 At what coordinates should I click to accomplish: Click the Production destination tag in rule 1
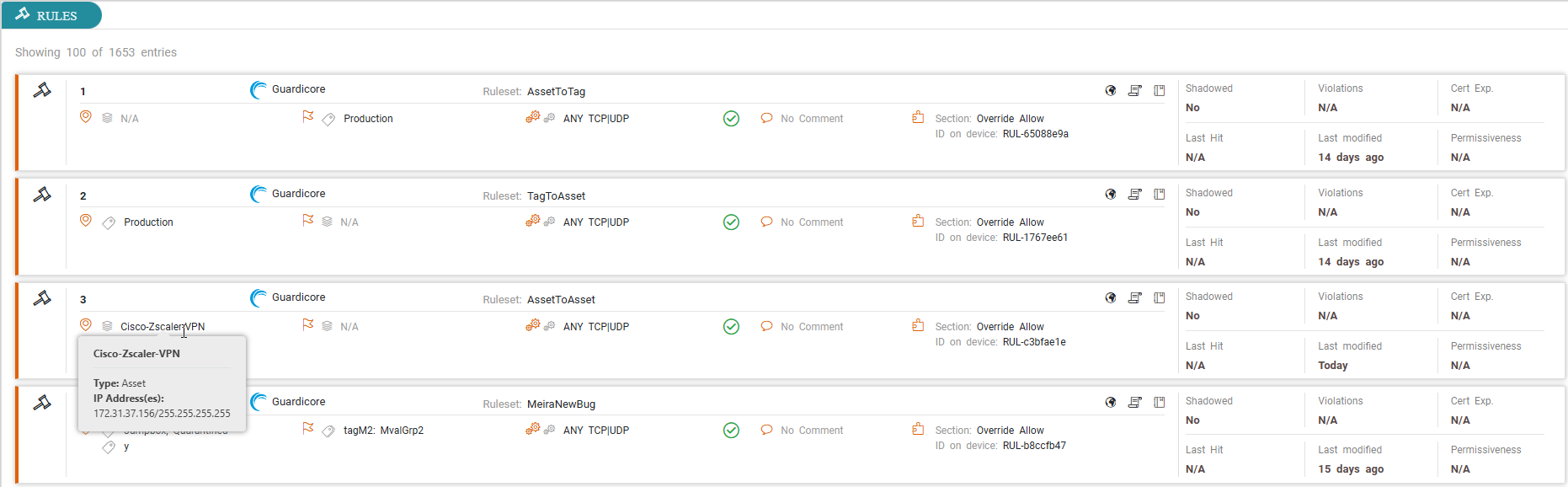[368, 119]
